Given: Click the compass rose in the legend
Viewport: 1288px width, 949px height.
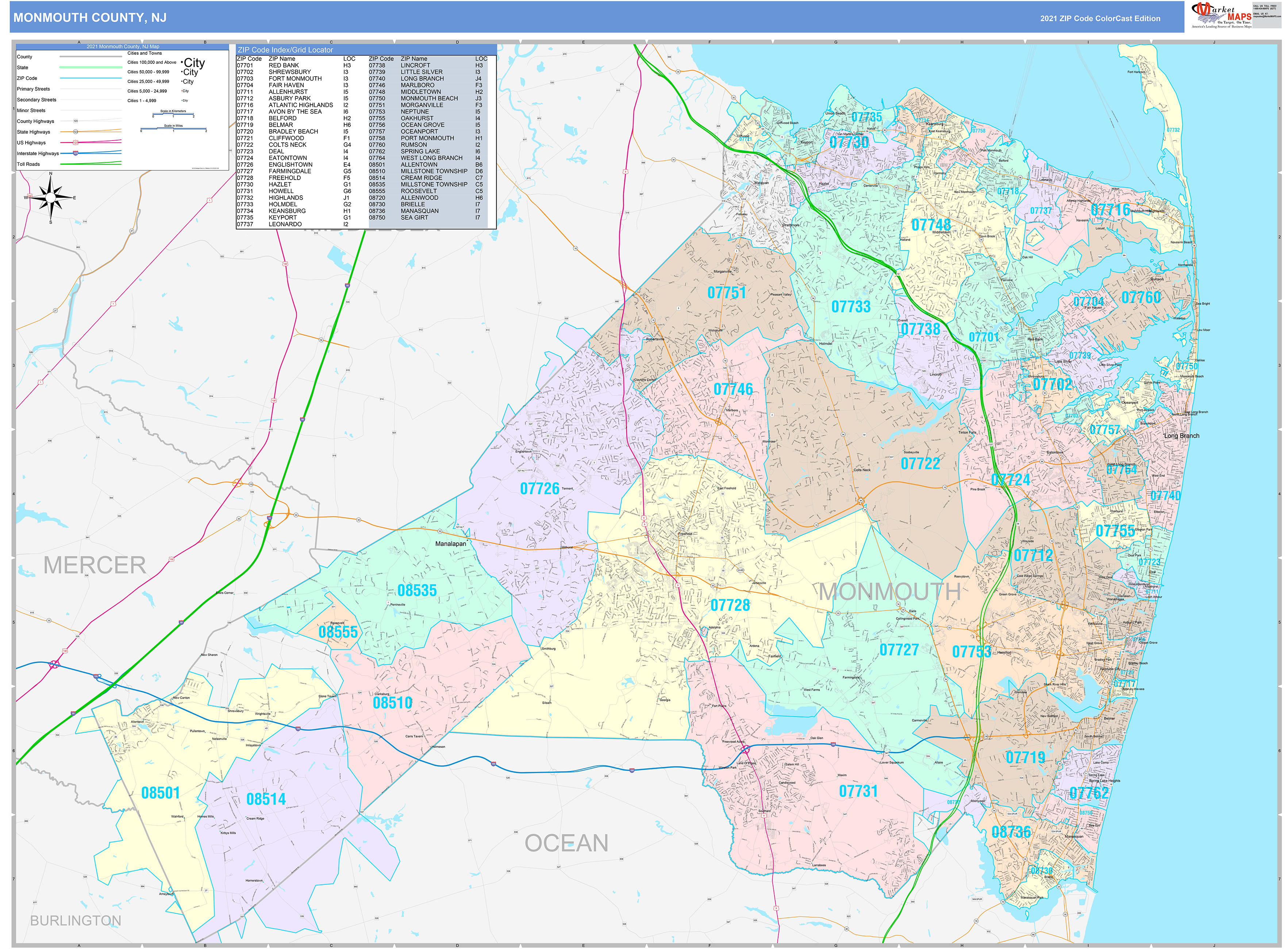Looking at the screenshot, I should point(51,197).
